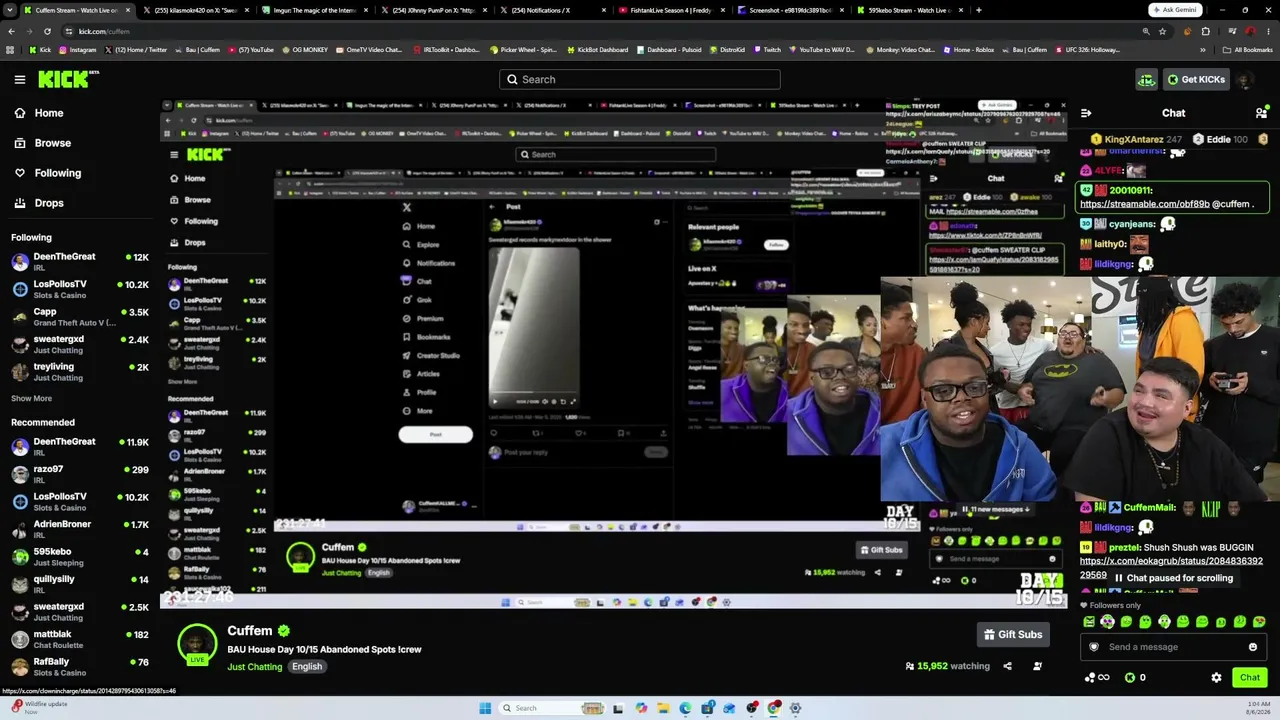
Task: Expand Following list with Show more
Action: 31,398
